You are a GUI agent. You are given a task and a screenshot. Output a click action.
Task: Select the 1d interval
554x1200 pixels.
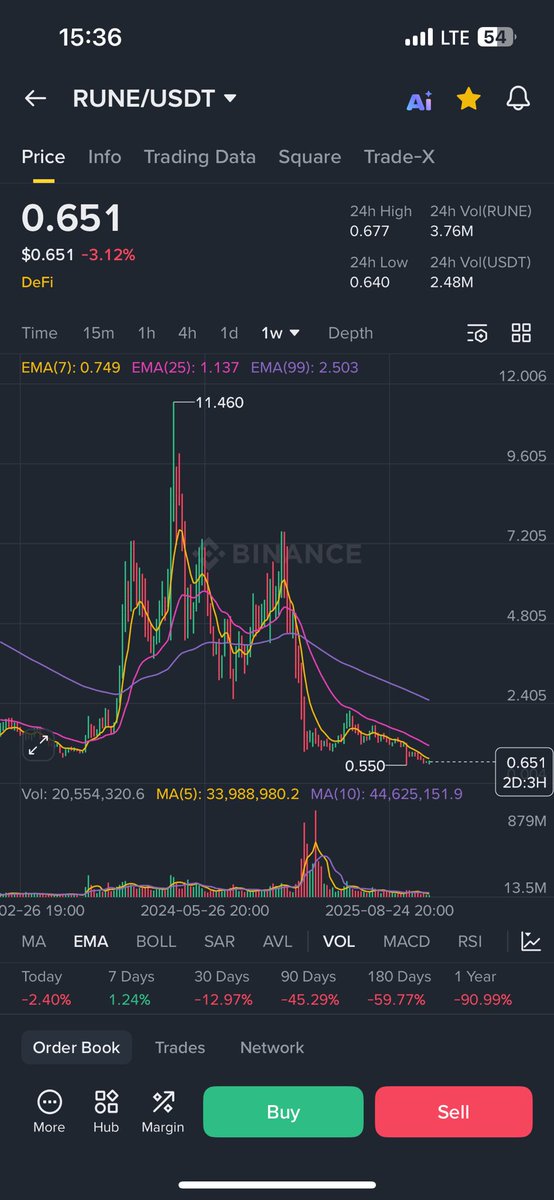pos(229,333)
